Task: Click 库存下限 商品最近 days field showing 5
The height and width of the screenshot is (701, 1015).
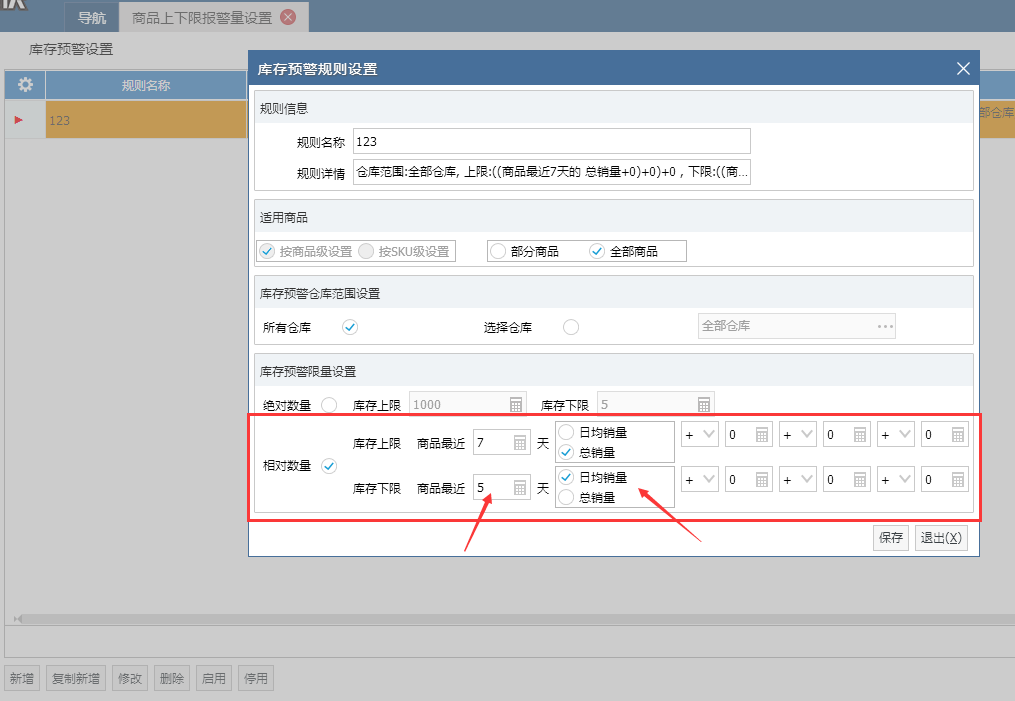Action: pyautogui.click(x=502, y=488)
